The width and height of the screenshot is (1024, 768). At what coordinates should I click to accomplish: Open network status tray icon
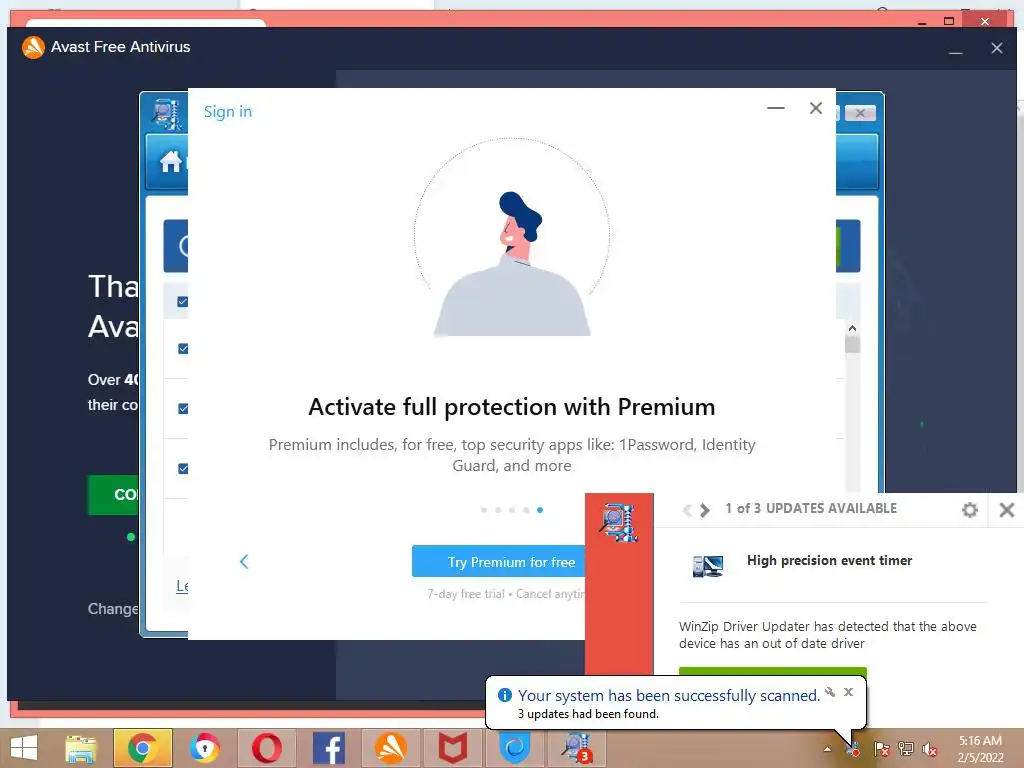pyautogui.click(x=906, y=749)
